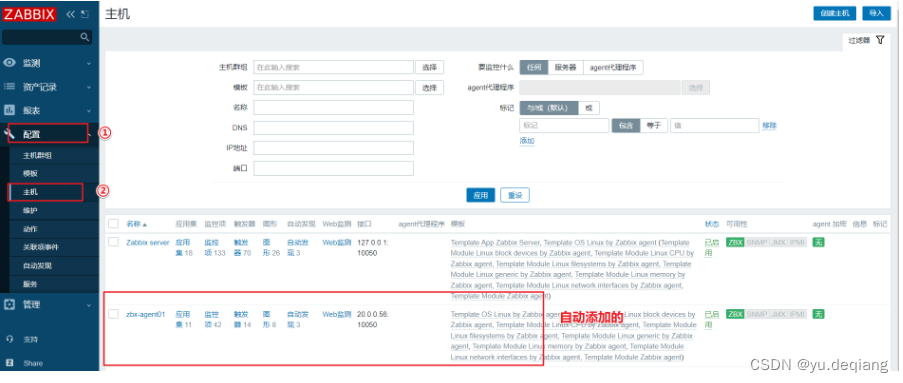The height and width of the screenshot is (383, 903).
Task: Select 服务器 monitoring option
Action: click(x=566, y=67)
